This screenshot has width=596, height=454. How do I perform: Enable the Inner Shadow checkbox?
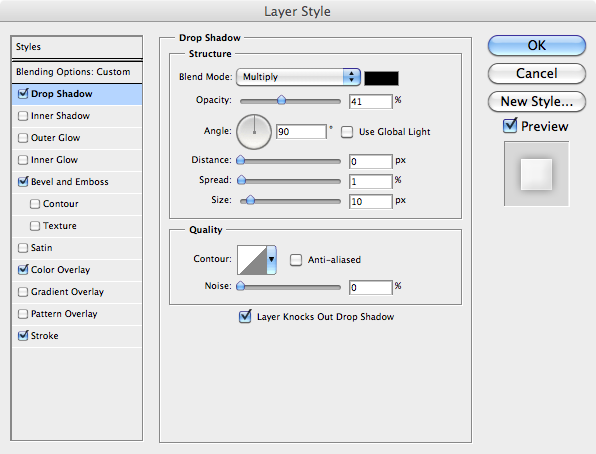[x=23, y=116]
